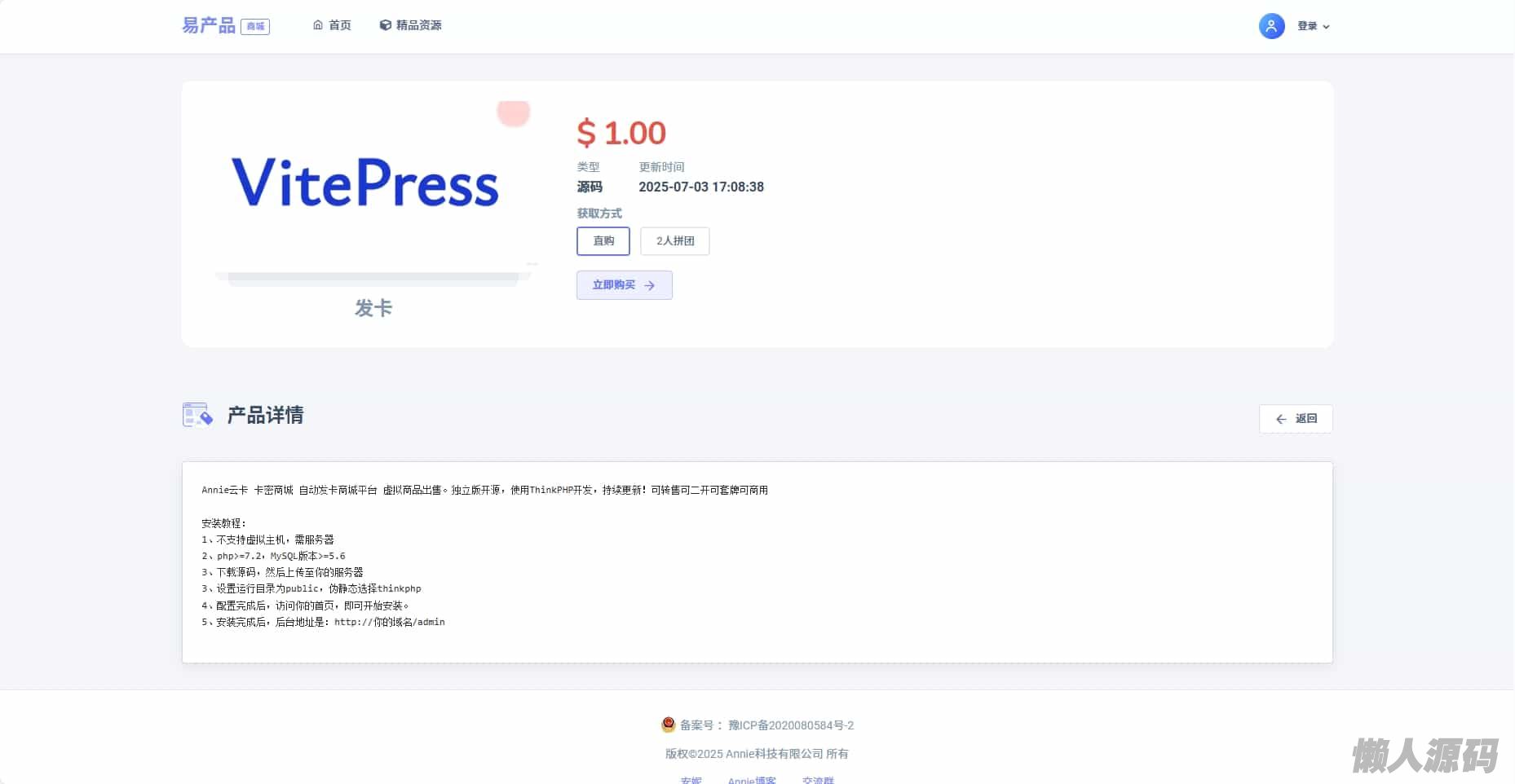Click the 立即购买 buy now button
Screen dimensions: 1515x784
coord(625,285)
